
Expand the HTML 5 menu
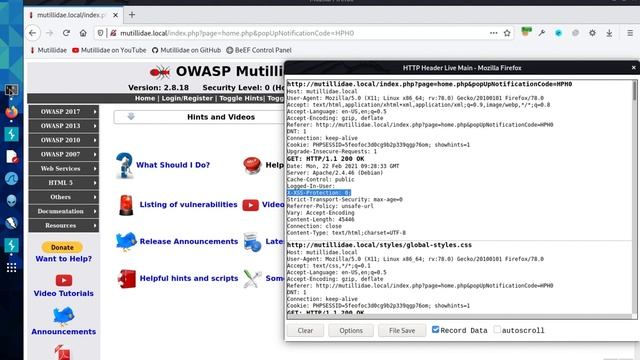64,183
